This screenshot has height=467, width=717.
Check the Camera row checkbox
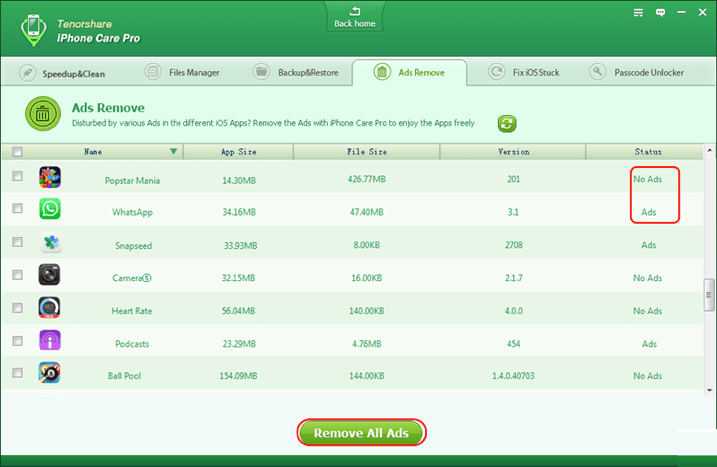coord(17,275)
